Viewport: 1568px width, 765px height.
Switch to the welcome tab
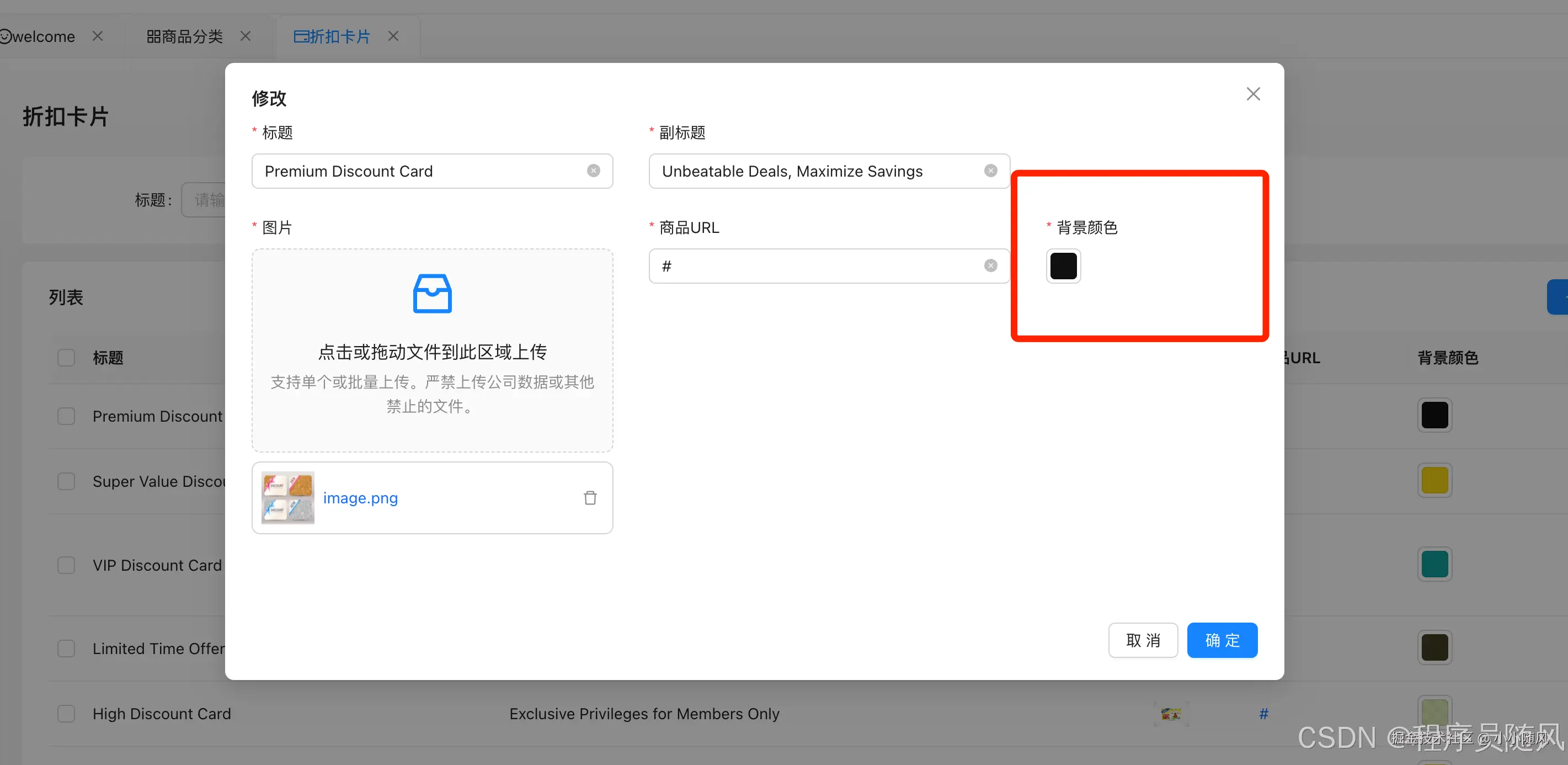42,36
